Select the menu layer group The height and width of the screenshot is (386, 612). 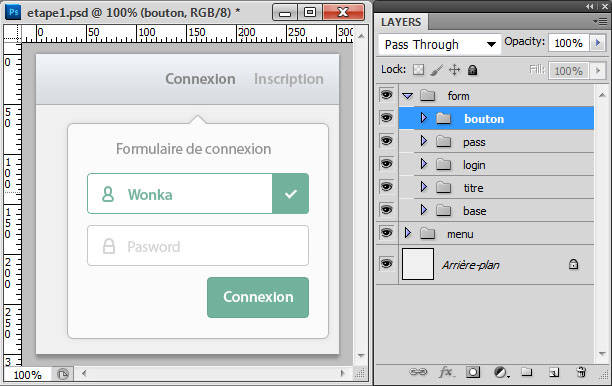[496, 233]
